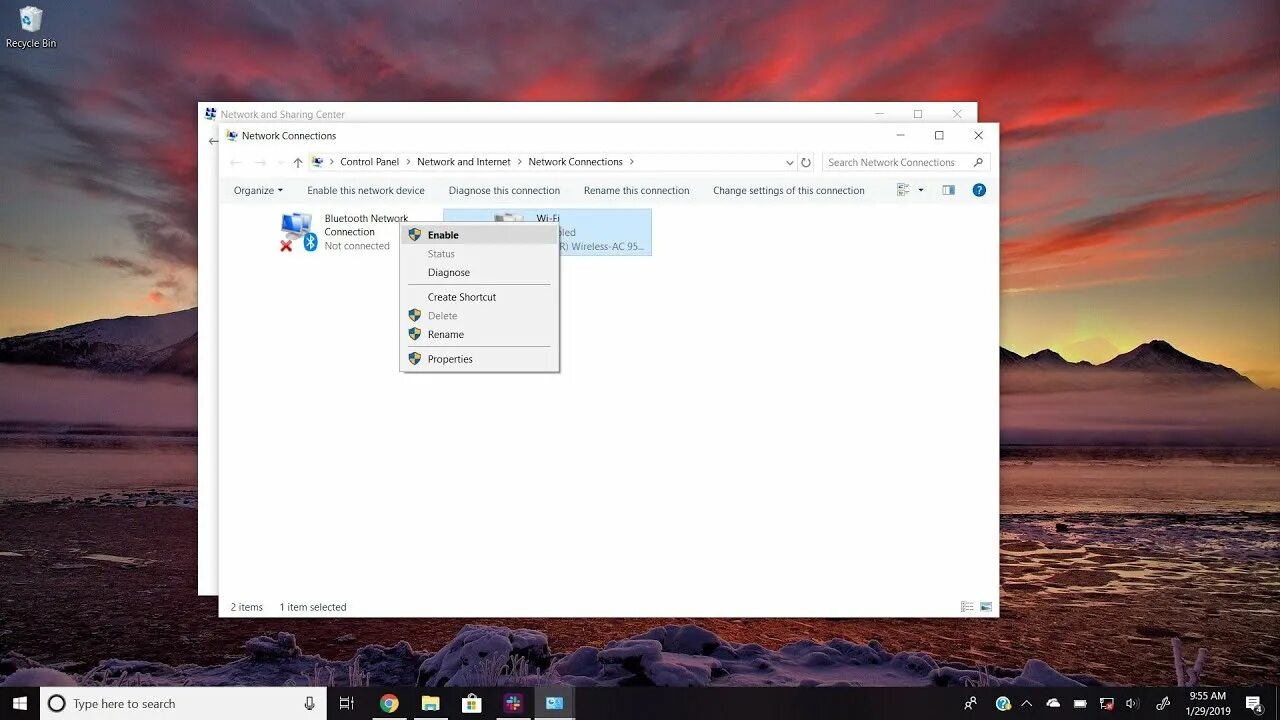
Task: Click the pen Windows Ink tray icon
Action: tap(1163, 703)
